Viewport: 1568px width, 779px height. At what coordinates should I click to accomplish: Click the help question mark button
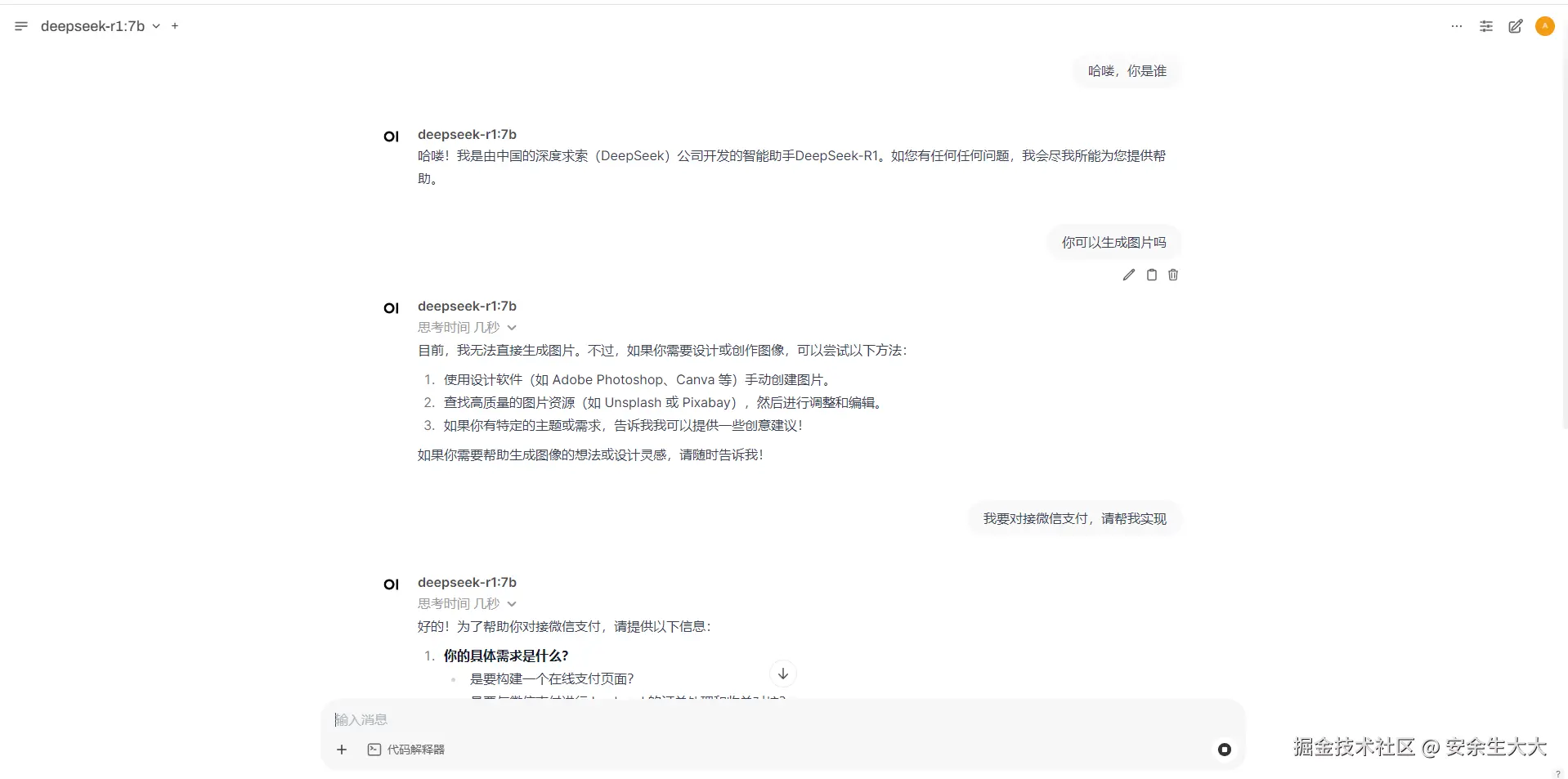click(1560, 773)
